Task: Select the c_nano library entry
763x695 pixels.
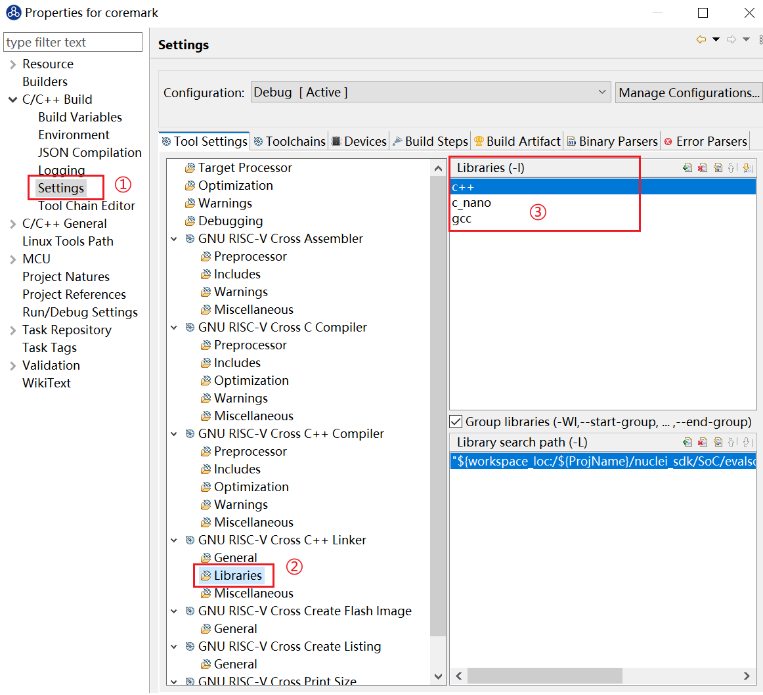Action: 471,203
